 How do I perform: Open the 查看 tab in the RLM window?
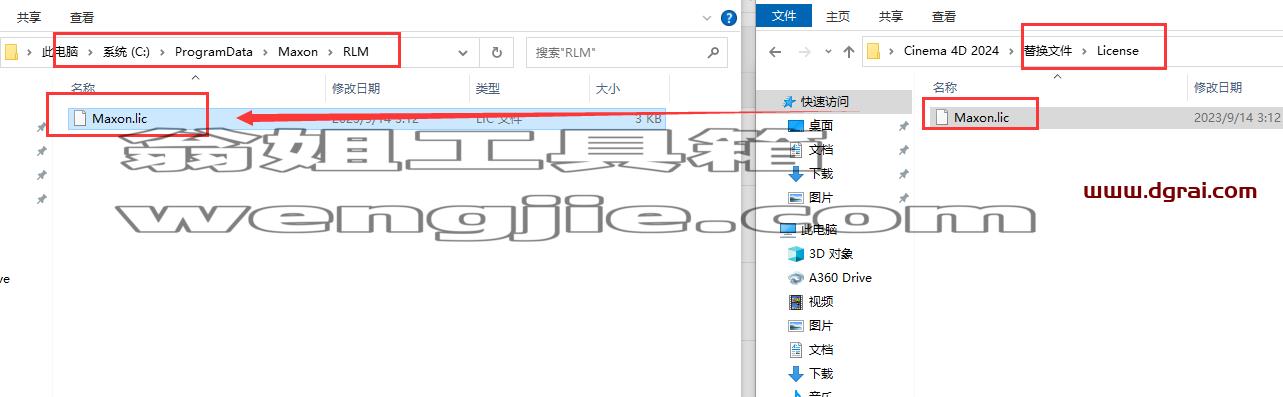coord(82,17)
